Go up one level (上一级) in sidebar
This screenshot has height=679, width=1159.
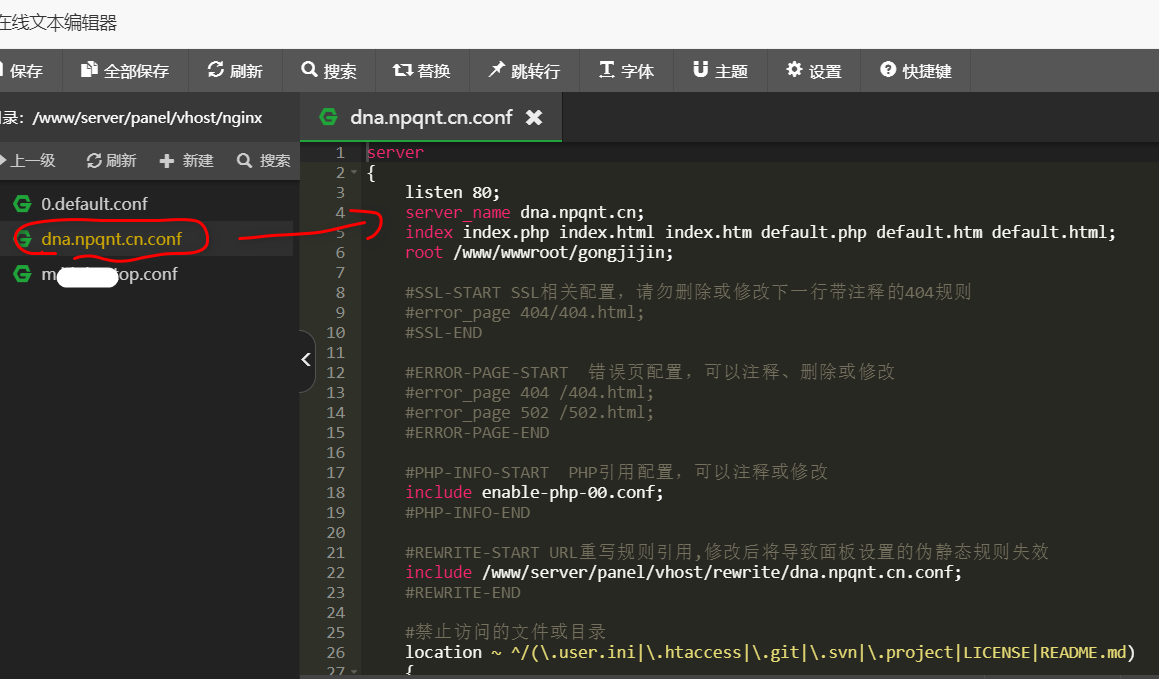[28, 160]
